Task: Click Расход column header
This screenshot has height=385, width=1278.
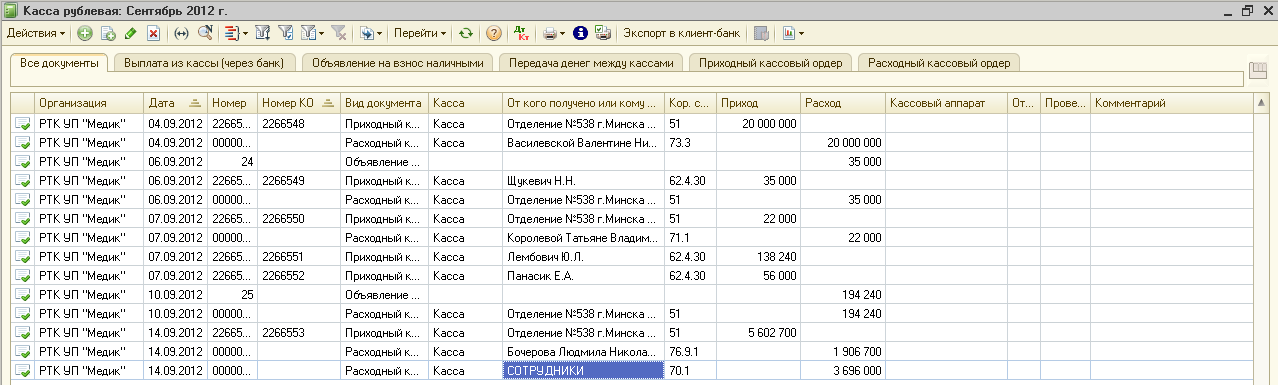Action: [x=843, y=103]
